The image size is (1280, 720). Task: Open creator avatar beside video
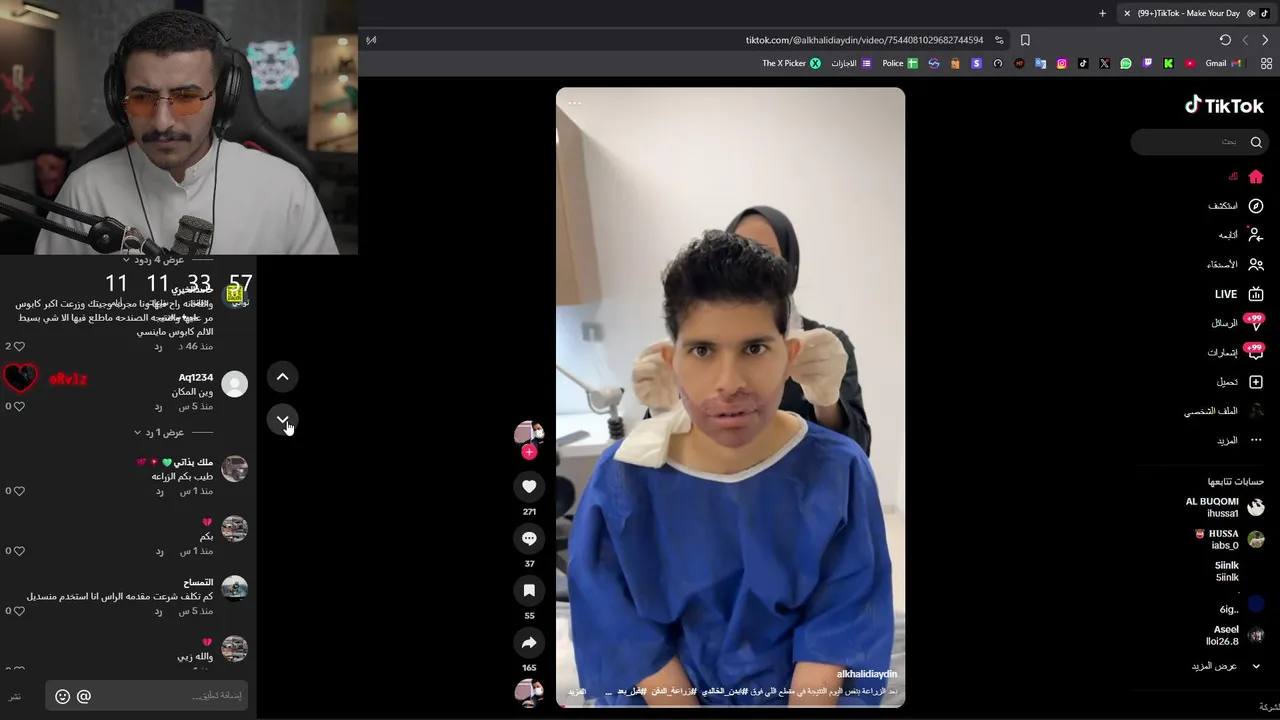tap(529, 433)
